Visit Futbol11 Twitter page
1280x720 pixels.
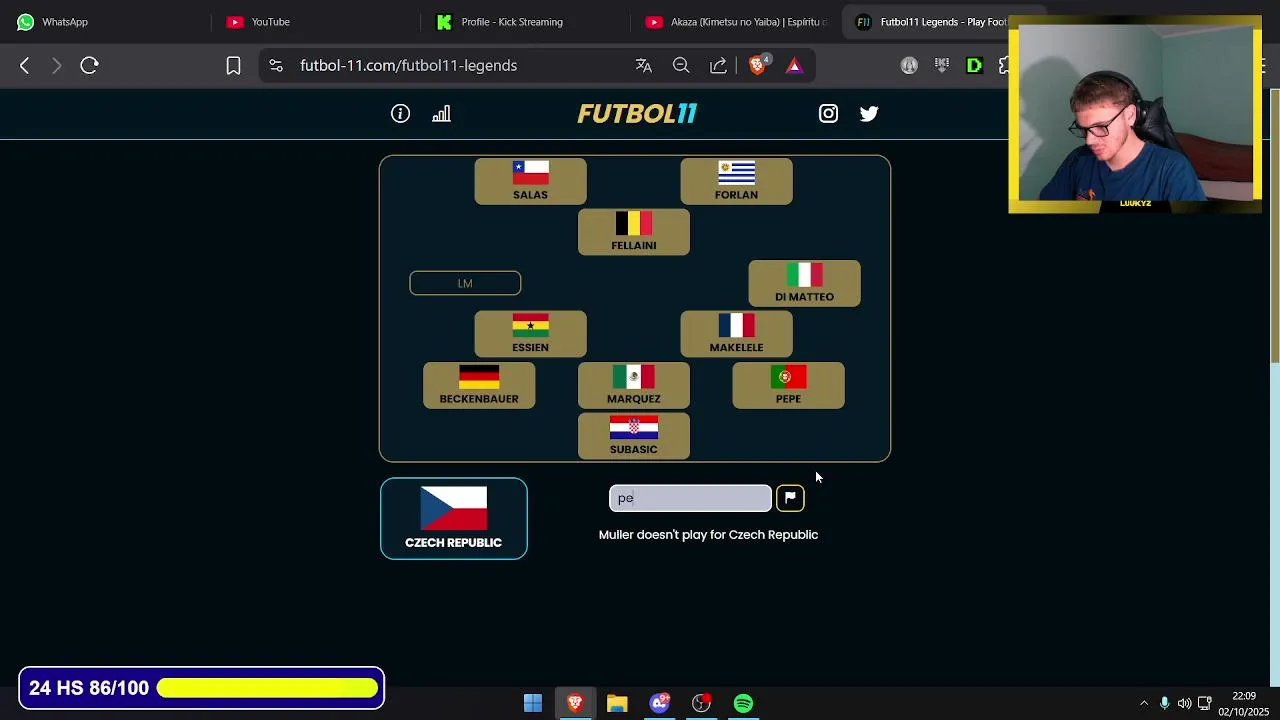point(869,114)
